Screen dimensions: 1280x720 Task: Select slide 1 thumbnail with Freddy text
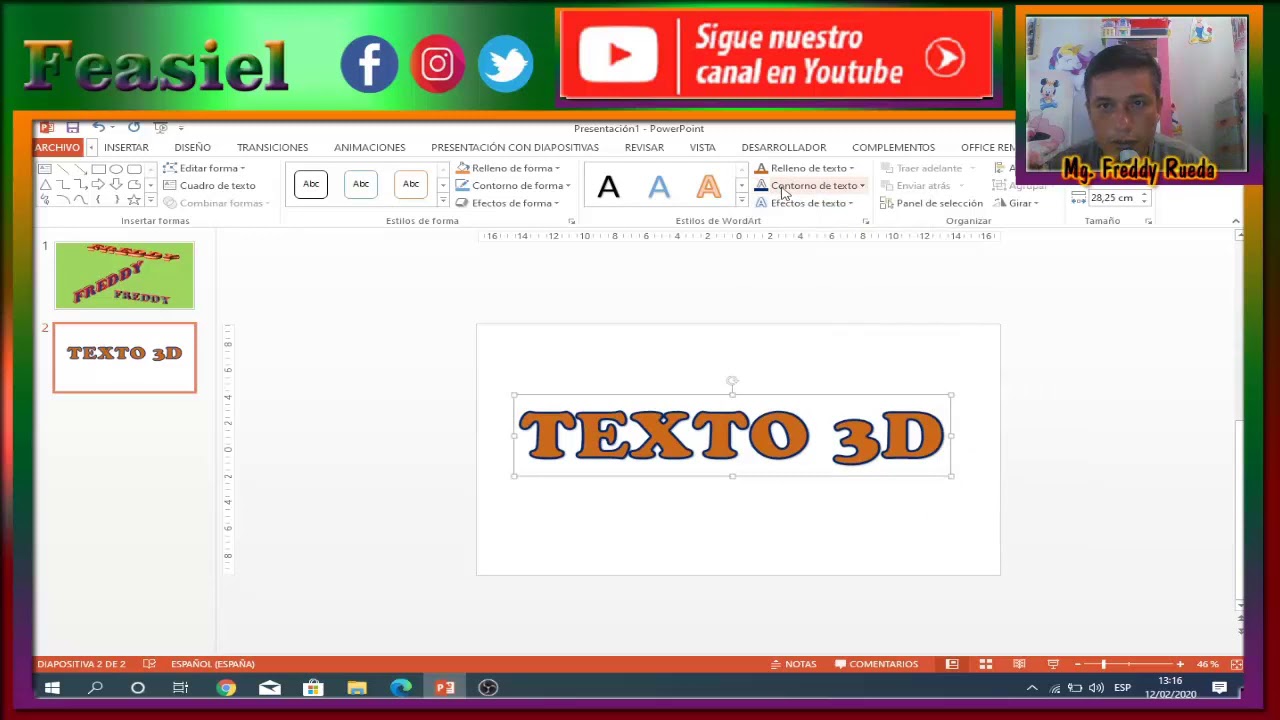click(x=125, y=275)
